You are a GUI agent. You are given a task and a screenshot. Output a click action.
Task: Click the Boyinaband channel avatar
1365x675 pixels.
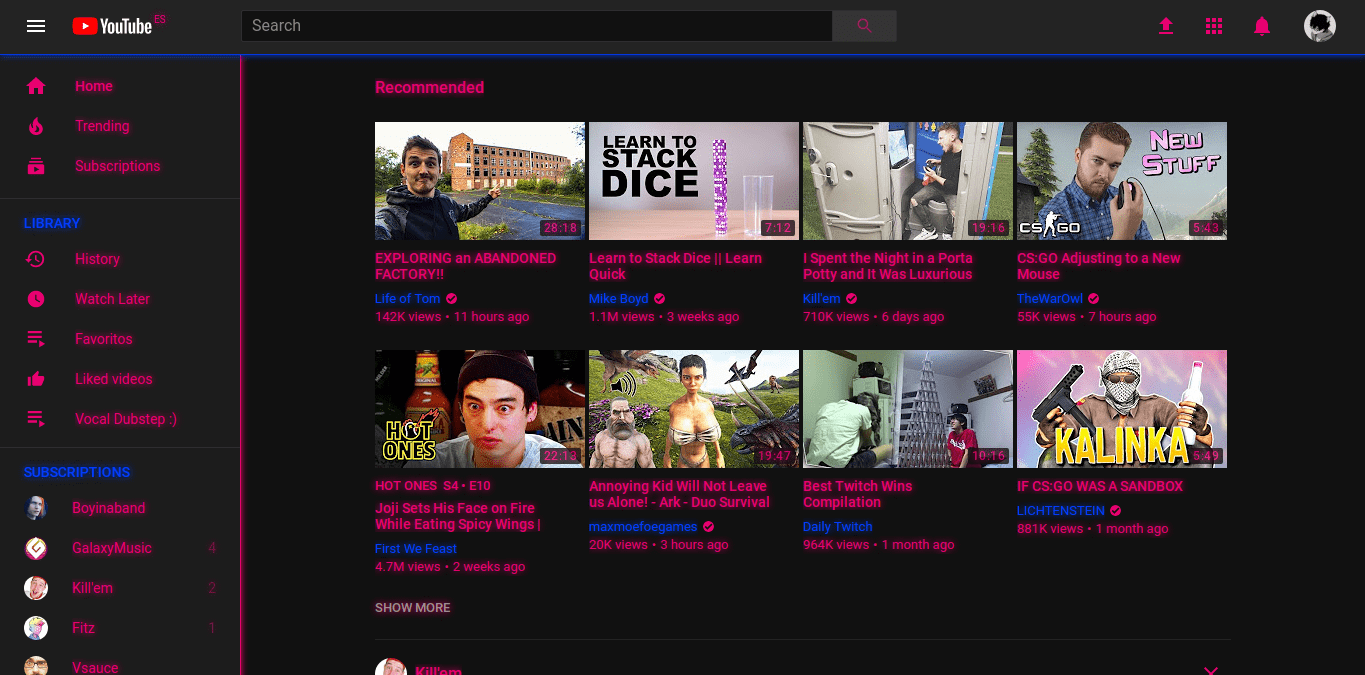tap(36, 508)
